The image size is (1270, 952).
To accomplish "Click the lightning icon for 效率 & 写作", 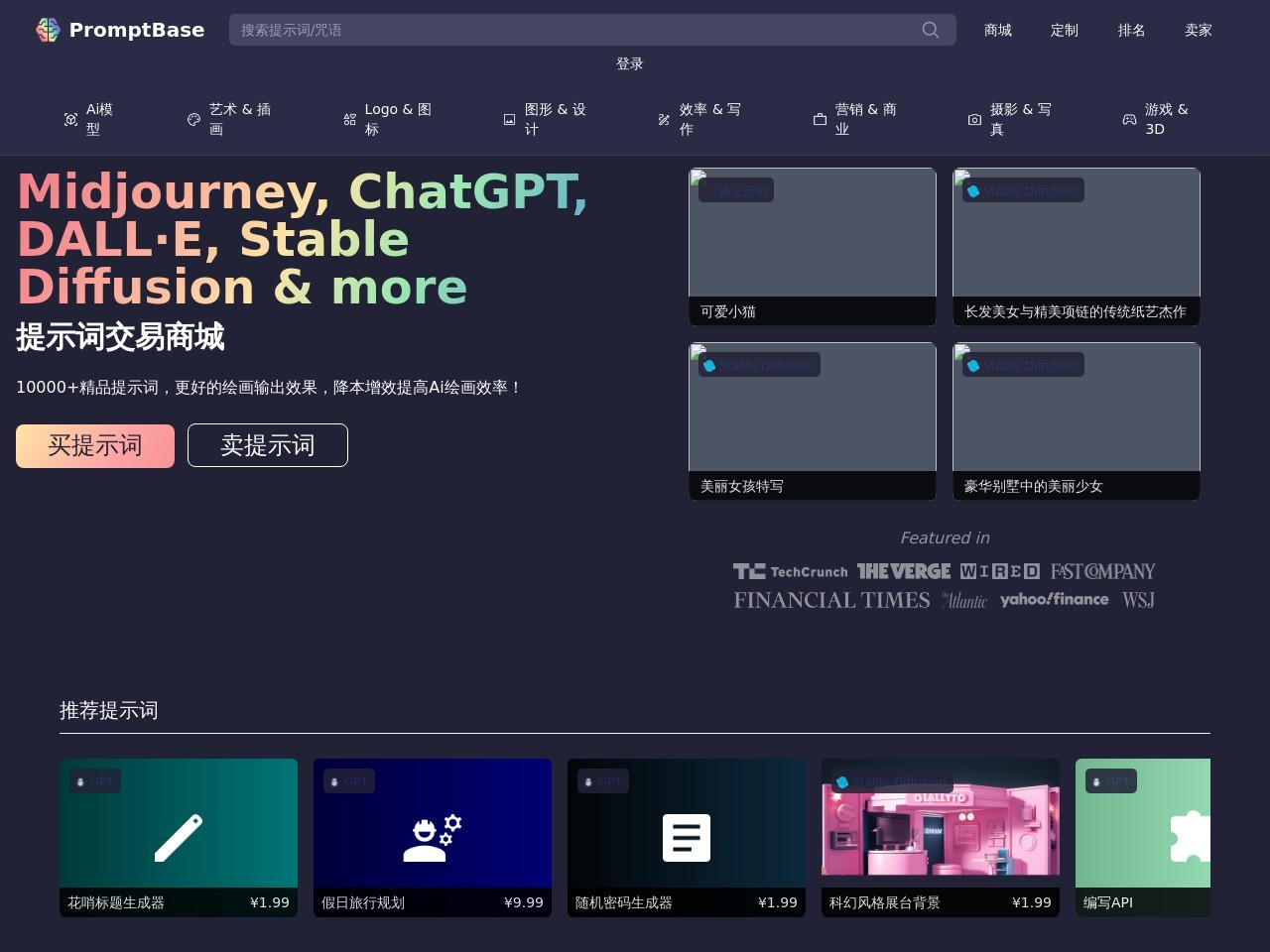I will 663,119.
